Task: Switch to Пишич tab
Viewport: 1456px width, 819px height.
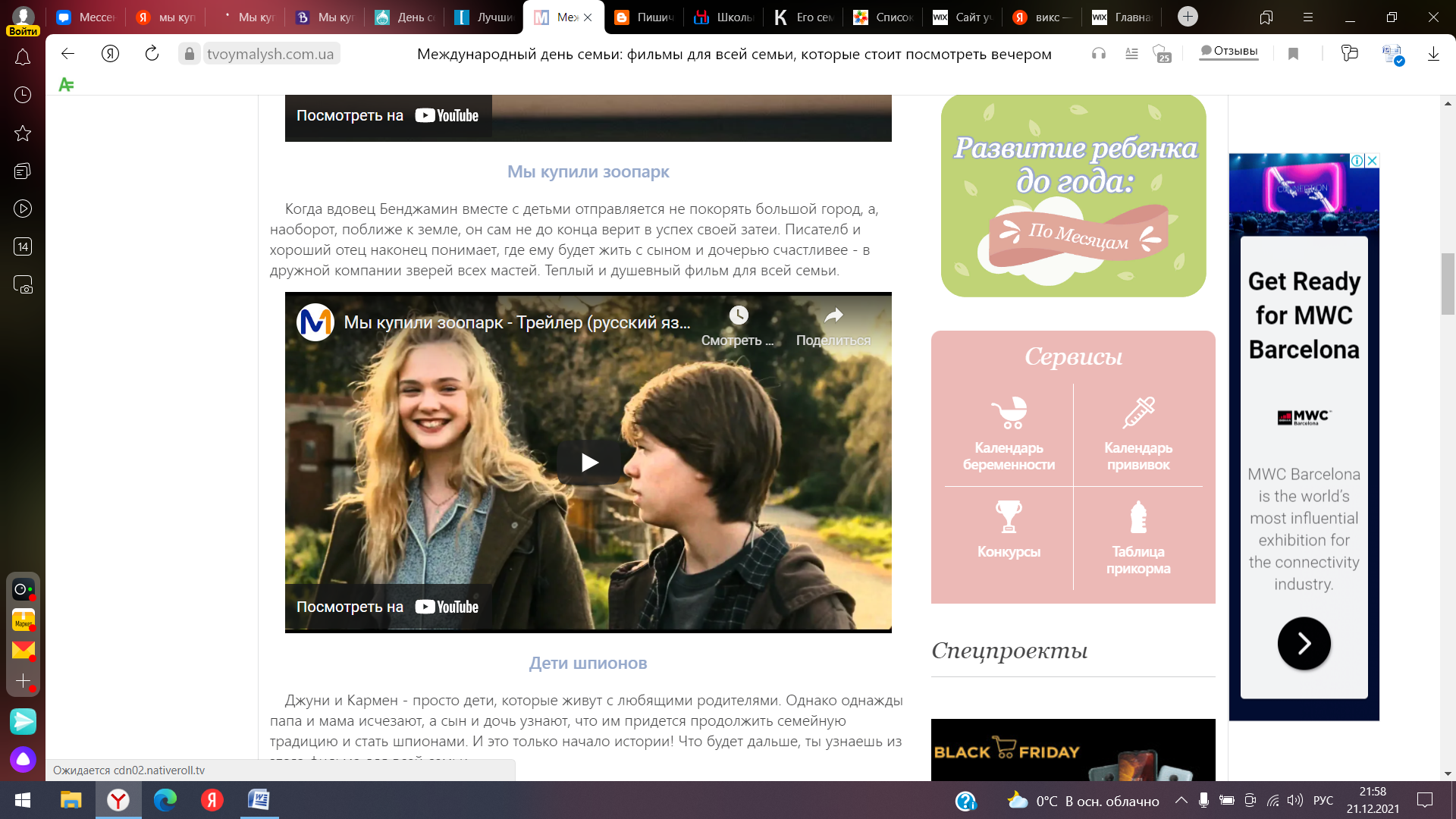Action: tap(645, 17)
